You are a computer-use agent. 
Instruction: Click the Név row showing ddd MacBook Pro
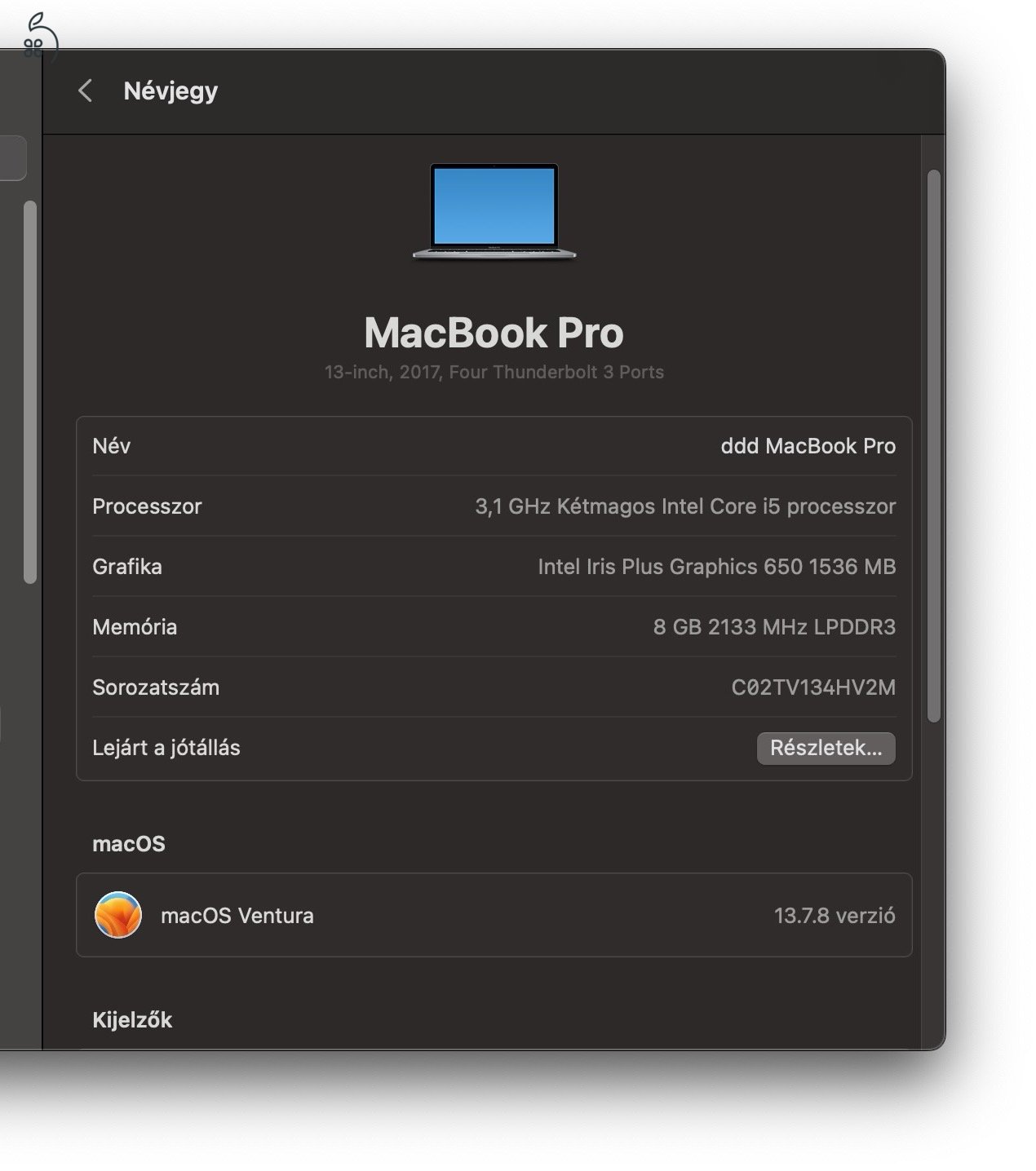tap(494, 446)
